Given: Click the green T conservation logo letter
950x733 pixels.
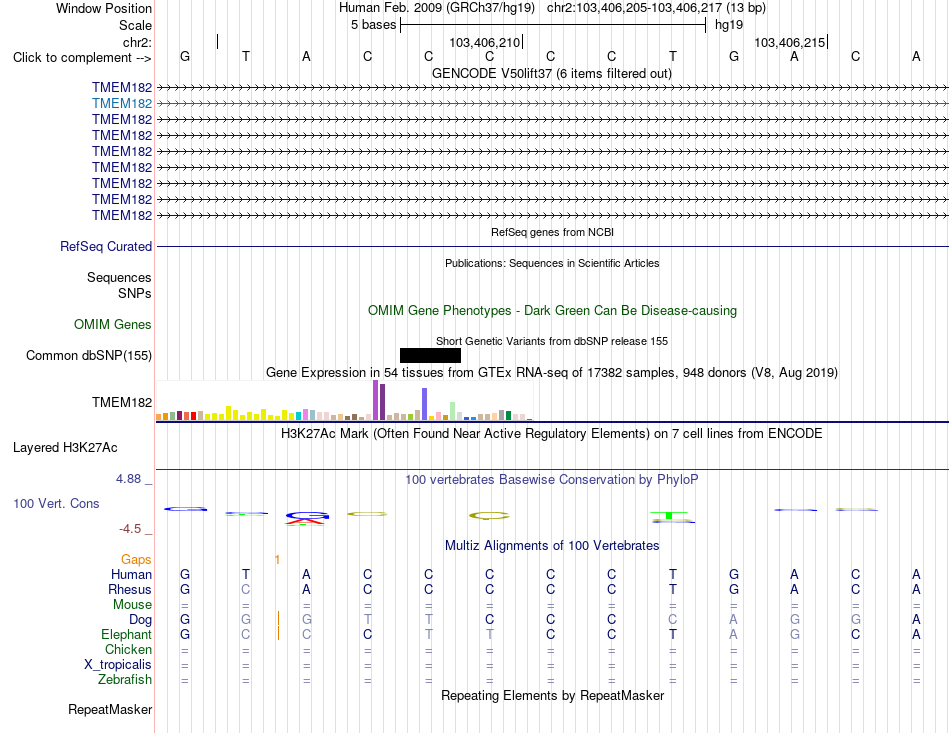Looking at the screenshot, I should click(669, 516).
